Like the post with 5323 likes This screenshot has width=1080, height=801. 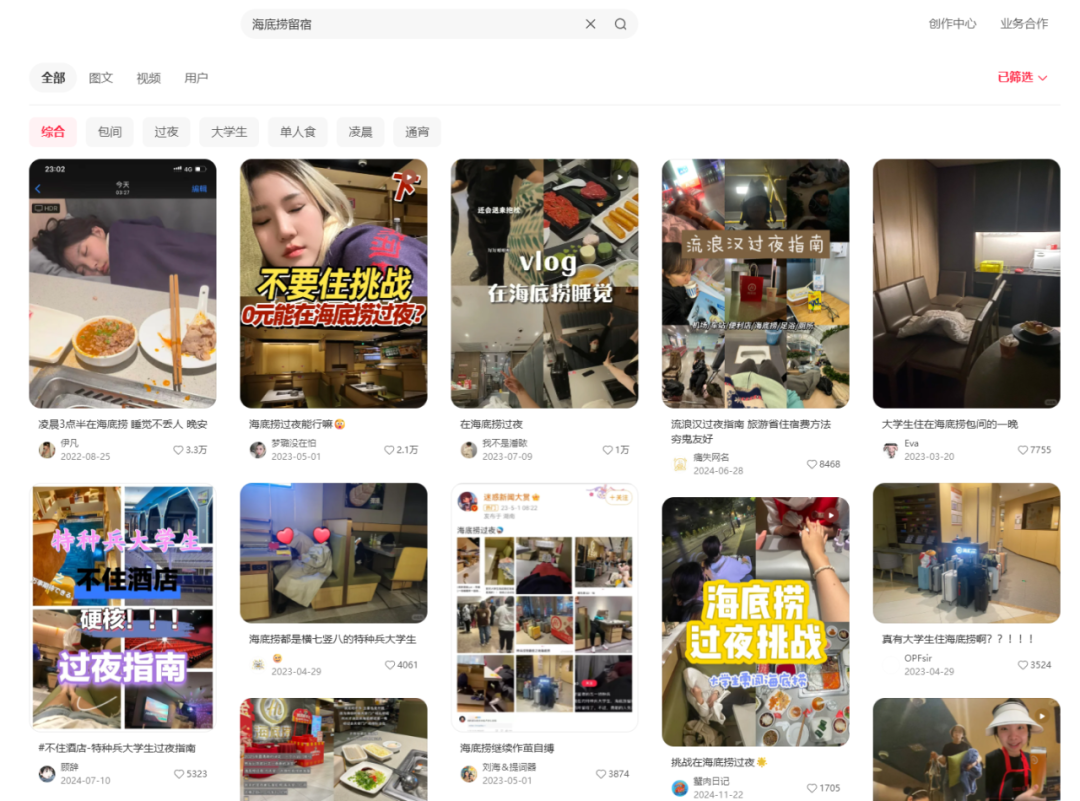point(179,773)
